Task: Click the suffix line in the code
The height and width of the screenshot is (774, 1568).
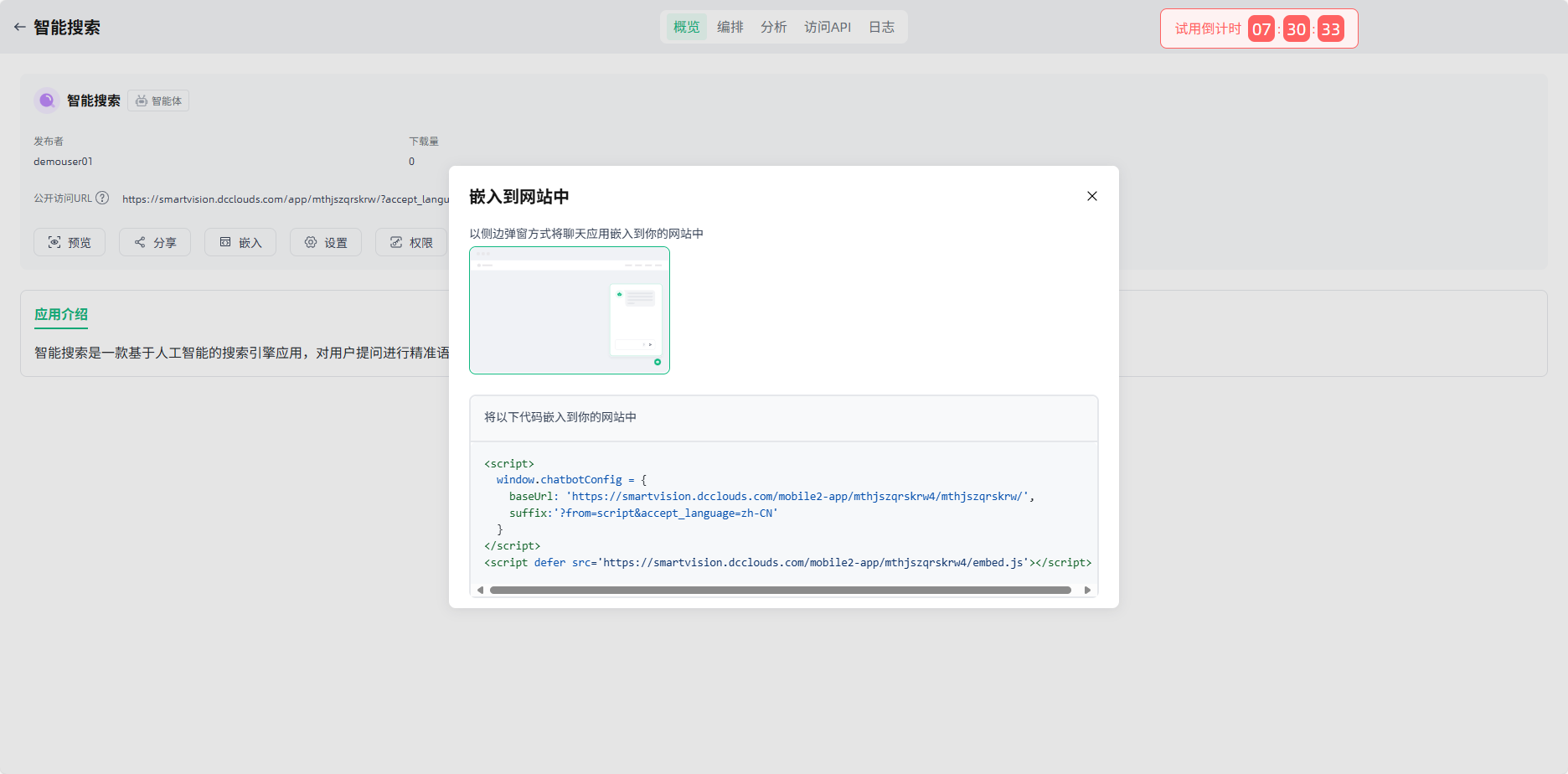Action: (643, 513)
